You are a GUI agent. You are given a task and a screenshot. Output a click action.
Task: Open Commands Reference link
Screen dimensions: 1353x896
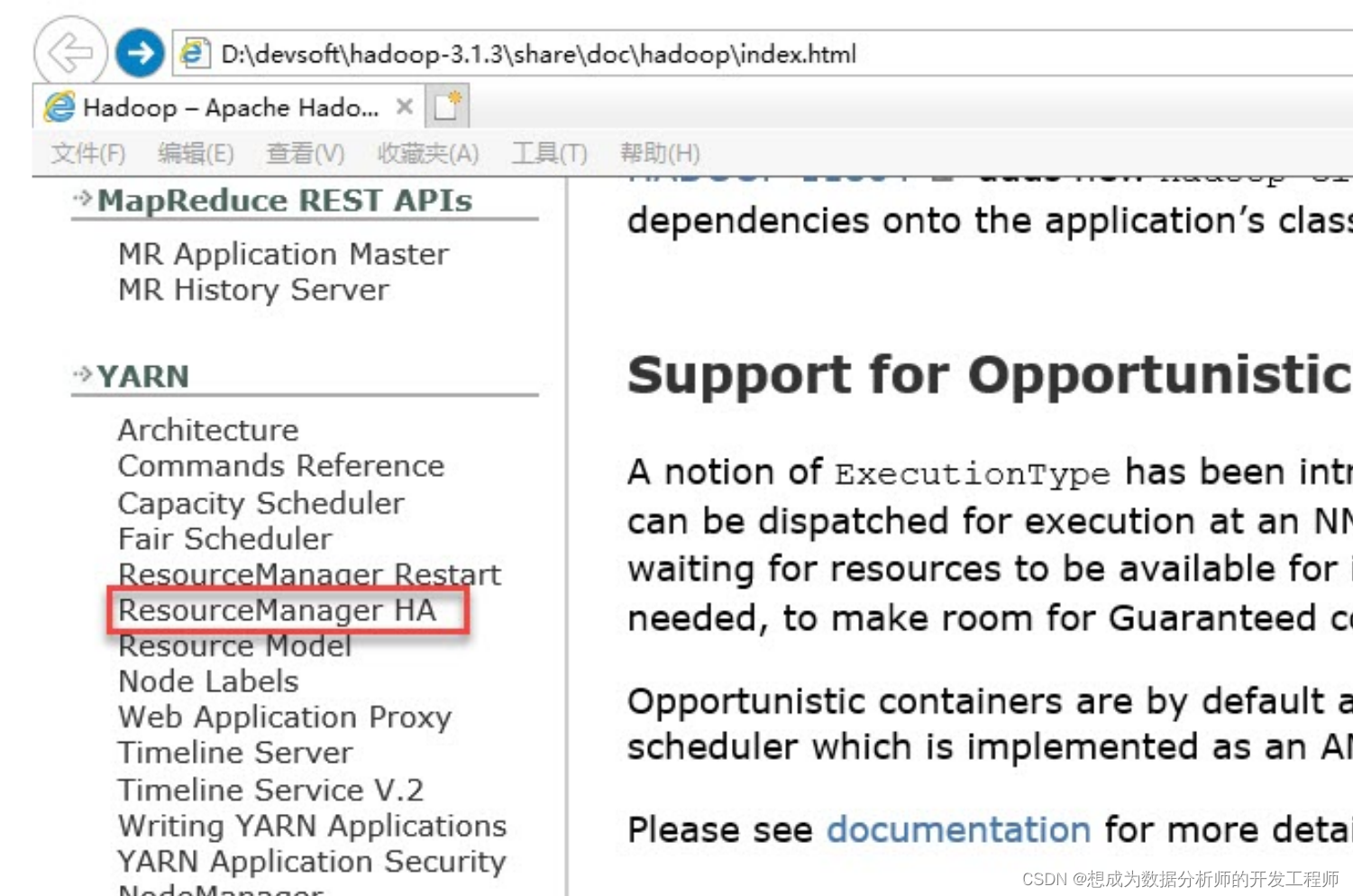pos(281,465)
